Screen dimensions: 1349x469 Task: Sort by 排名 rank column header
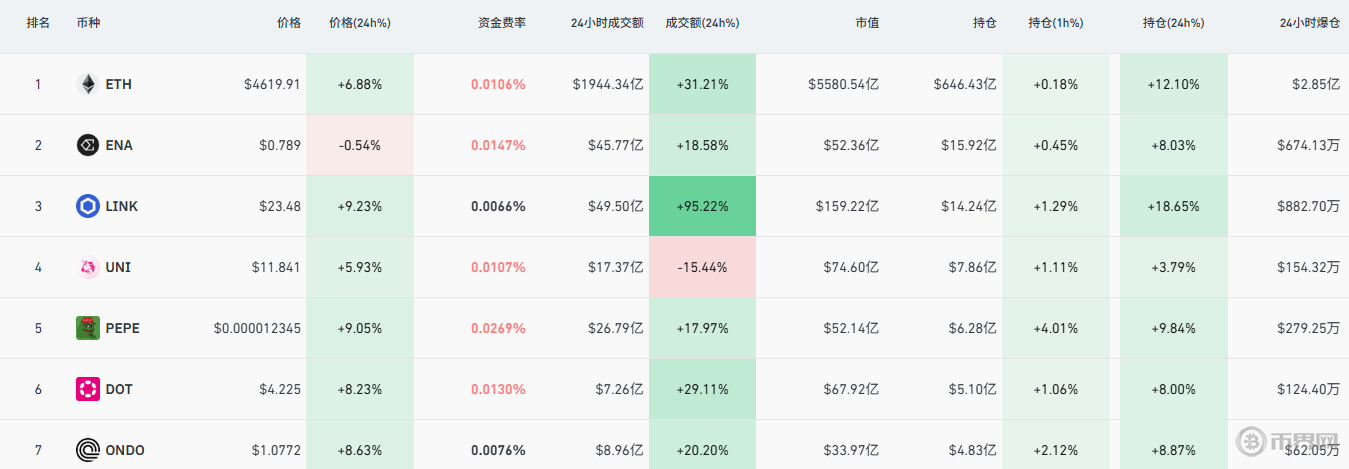pyautogui.click(x=38, y=23)
